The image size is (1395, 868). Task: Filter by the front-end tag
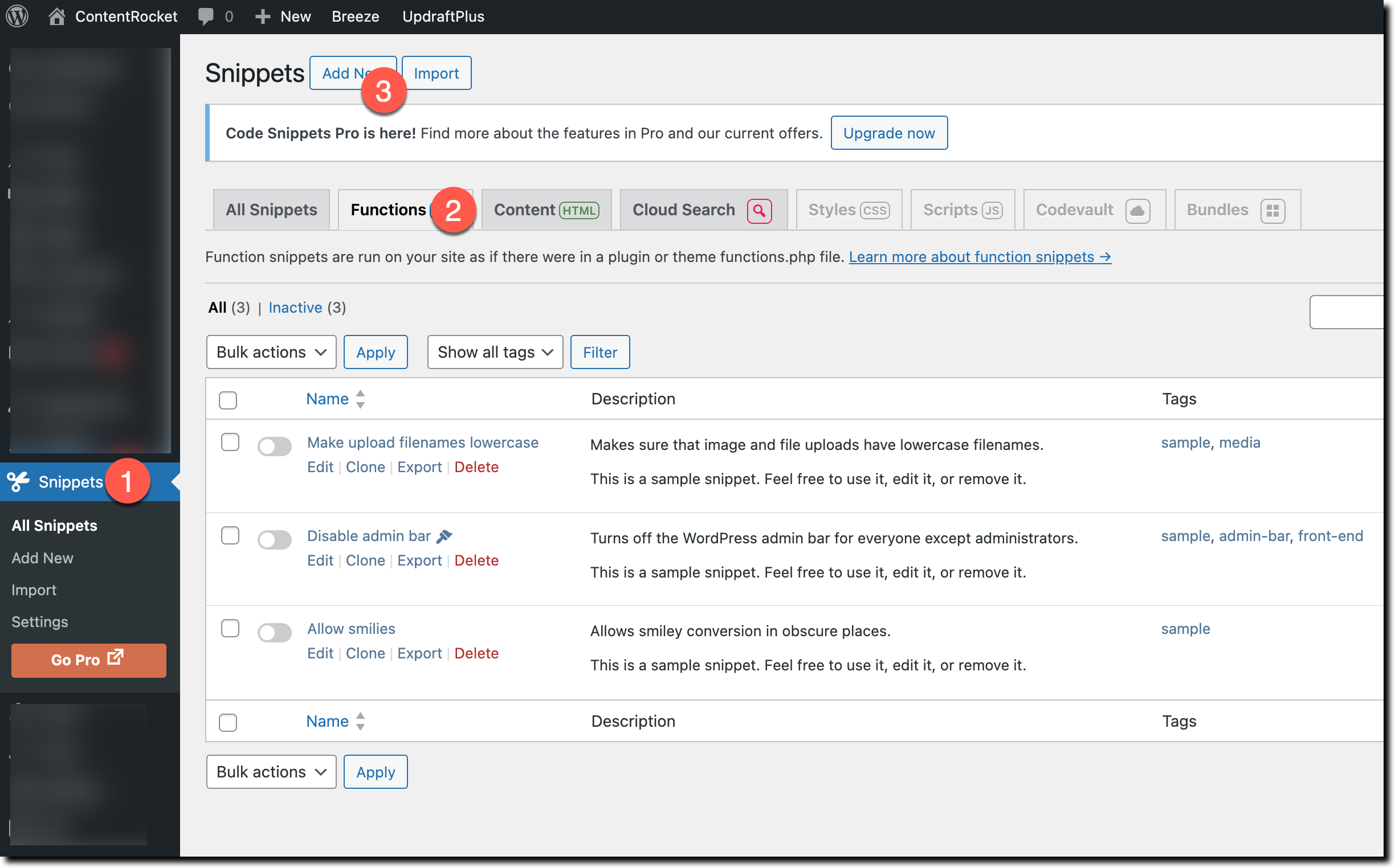coord(1330,535)
